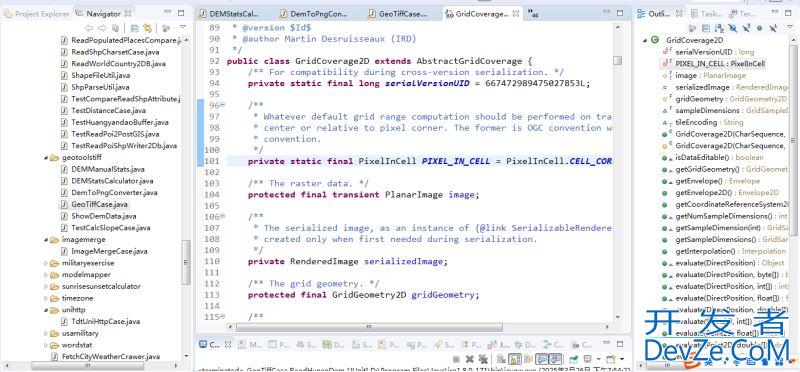Switch to the Terminal view tab
The width and height of the screenshot is (800, 372).
click(x=743, y=14)
